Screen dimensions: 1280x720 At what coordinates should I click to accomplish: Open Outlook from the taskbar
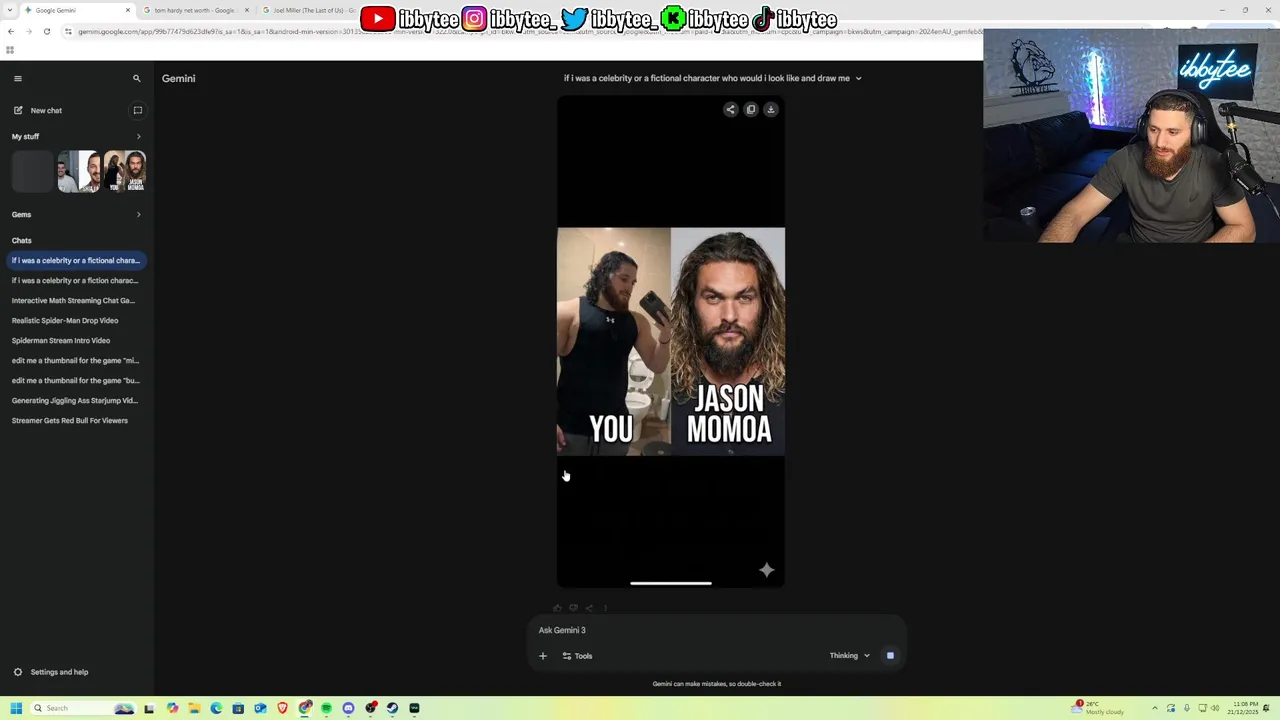tap(260, 708)
